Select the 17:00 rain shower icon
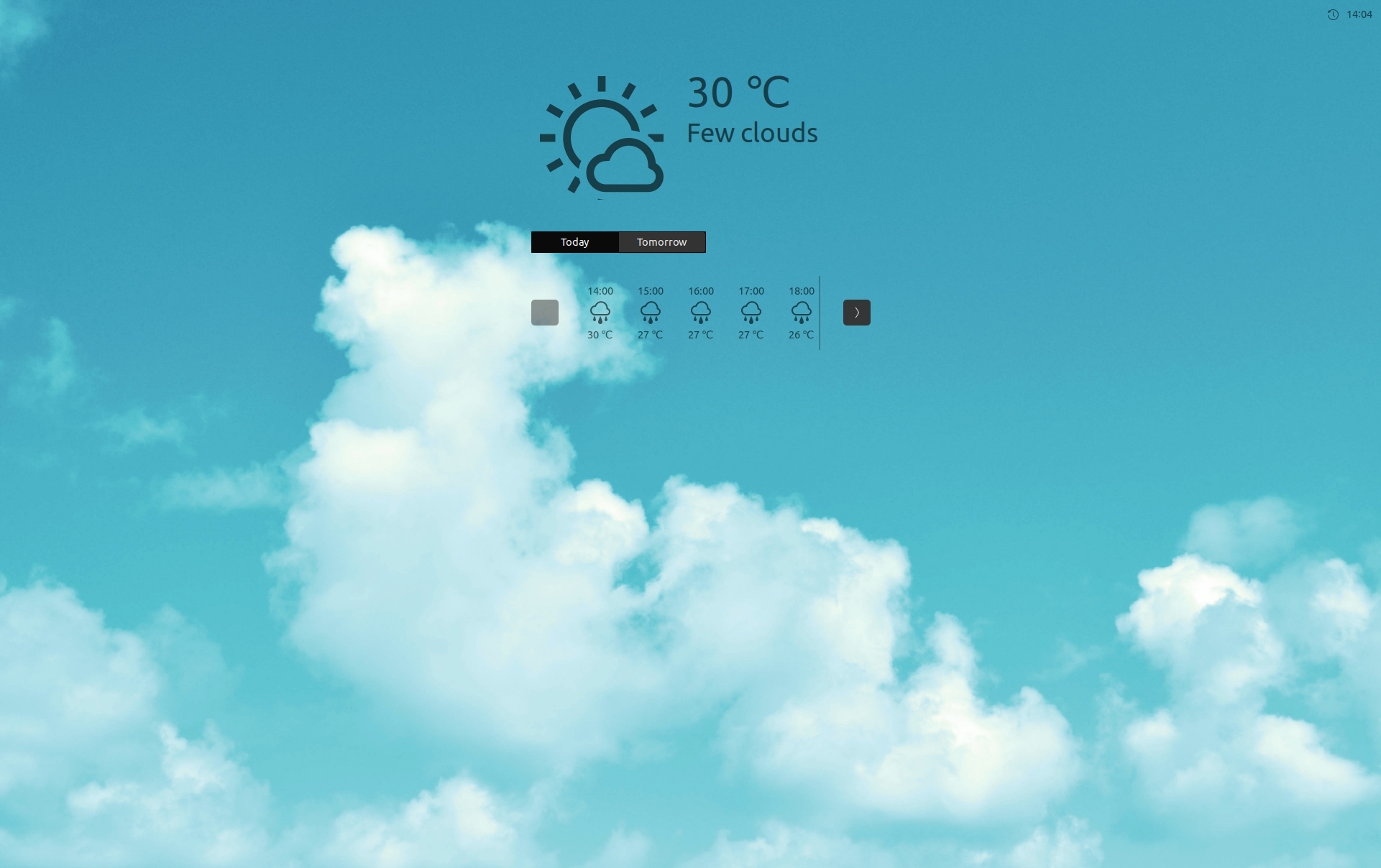This screenshot has width=1381, height=868. [x=750, y=311]
